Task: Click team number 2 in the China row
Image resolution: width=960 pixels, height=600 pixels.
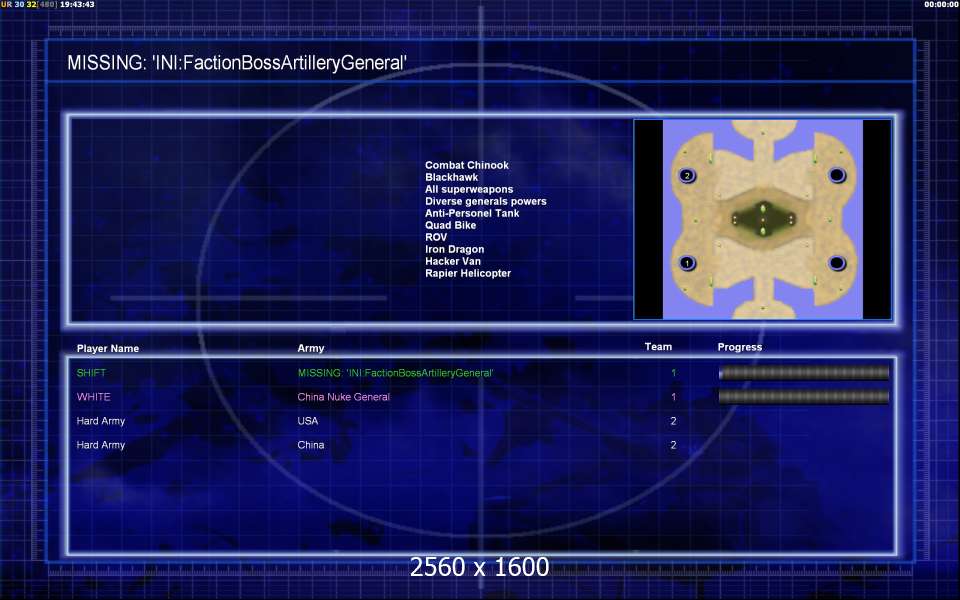Action: click(x=673, y=445)
